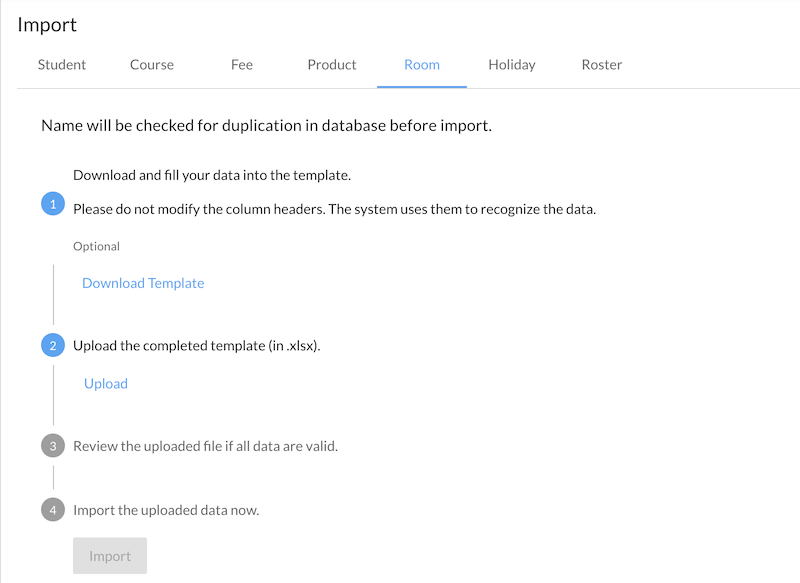Click the gray step 4 circle
Image resolution: width=800 pixels, height=583 pixels.
52,510
